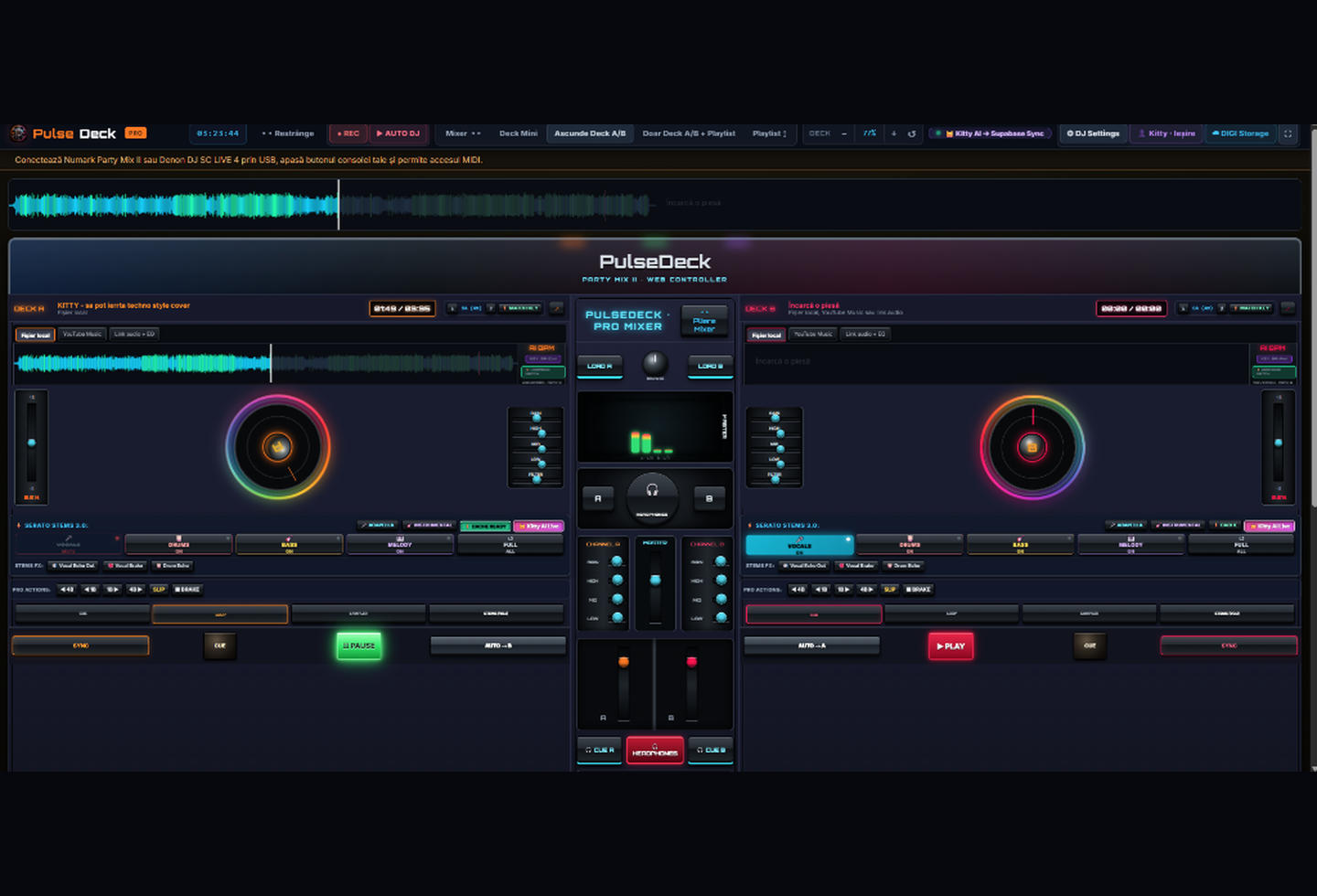Collapse the layout with Restrânge
Viewport: 1317px width, 896px height.
[288, 133]
